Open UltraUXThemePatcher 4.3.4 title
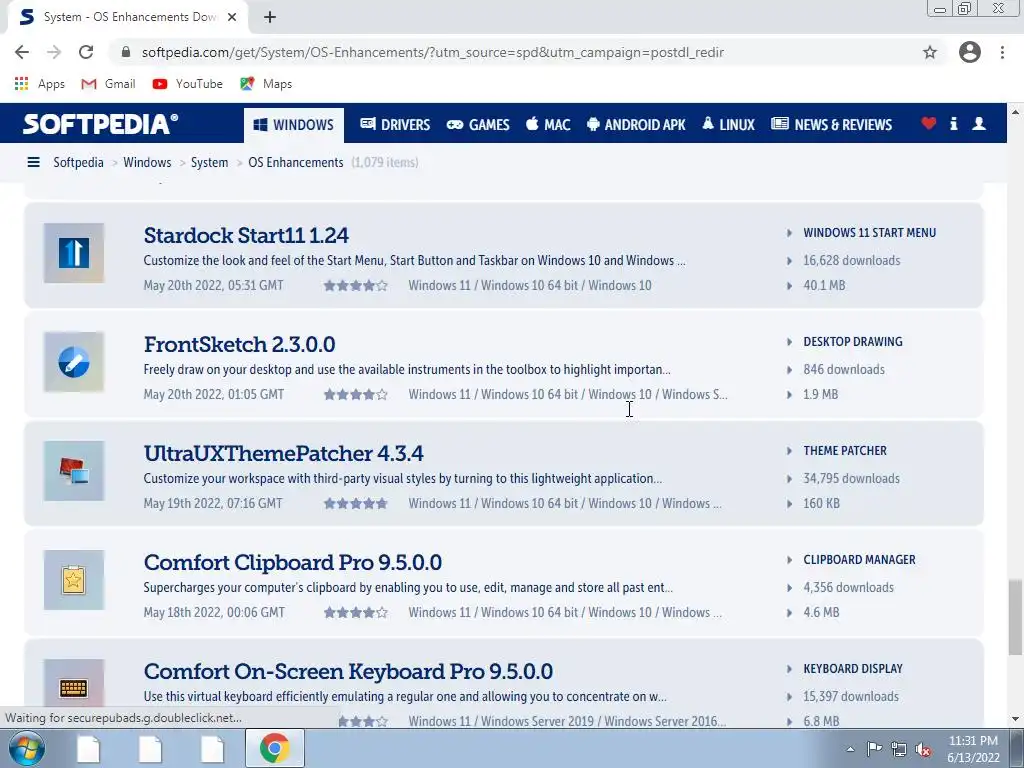The height and width of the screenshot is (768, 1024). coord(283,453)
